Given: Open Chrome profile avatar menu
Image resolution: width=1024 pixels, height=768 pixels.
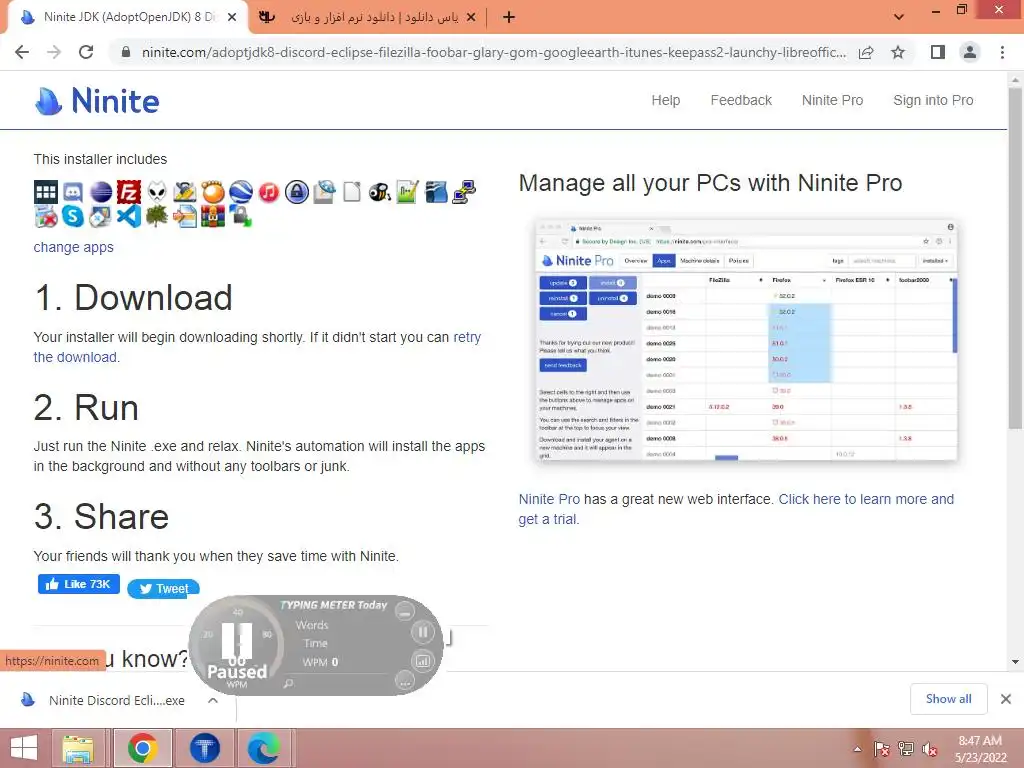Looking at the screenshot, I should coord(970,52).
